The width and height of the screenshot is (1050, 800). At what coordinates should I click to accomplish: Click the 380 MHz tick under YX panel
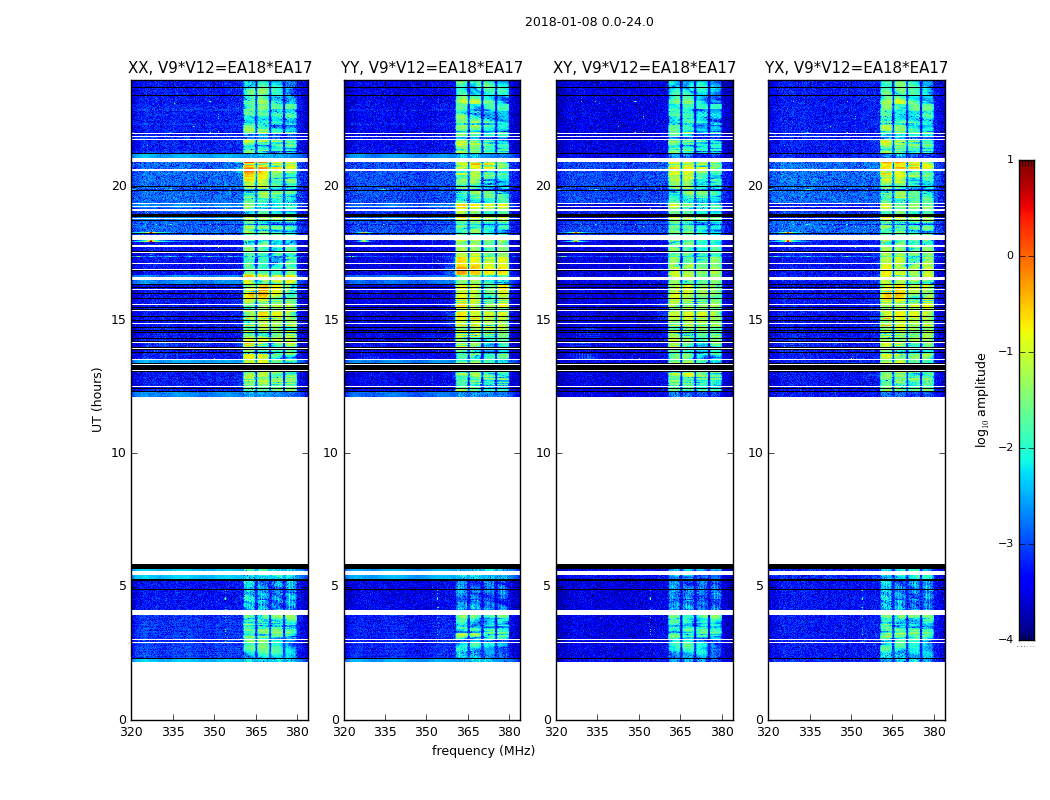click(x=933, y=732)
